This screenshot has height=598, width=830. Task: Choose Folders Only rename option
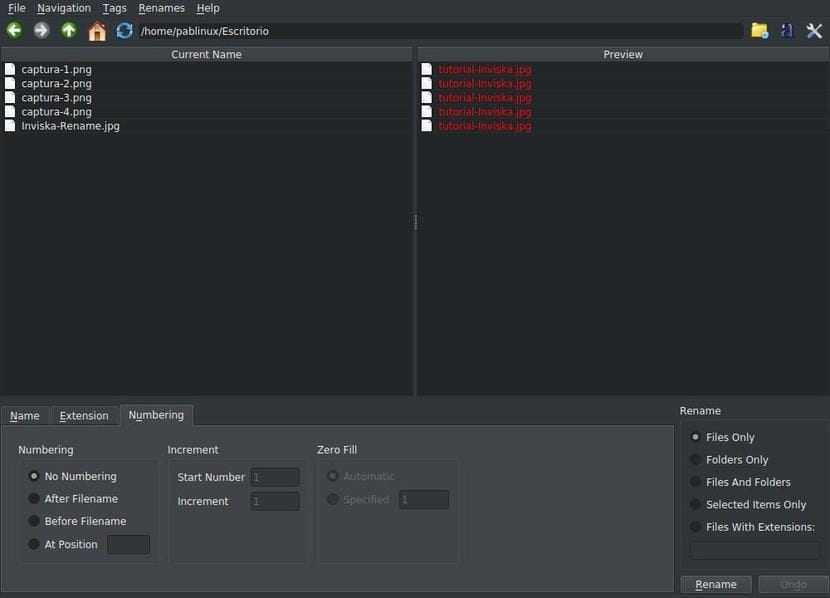[696, 460]
